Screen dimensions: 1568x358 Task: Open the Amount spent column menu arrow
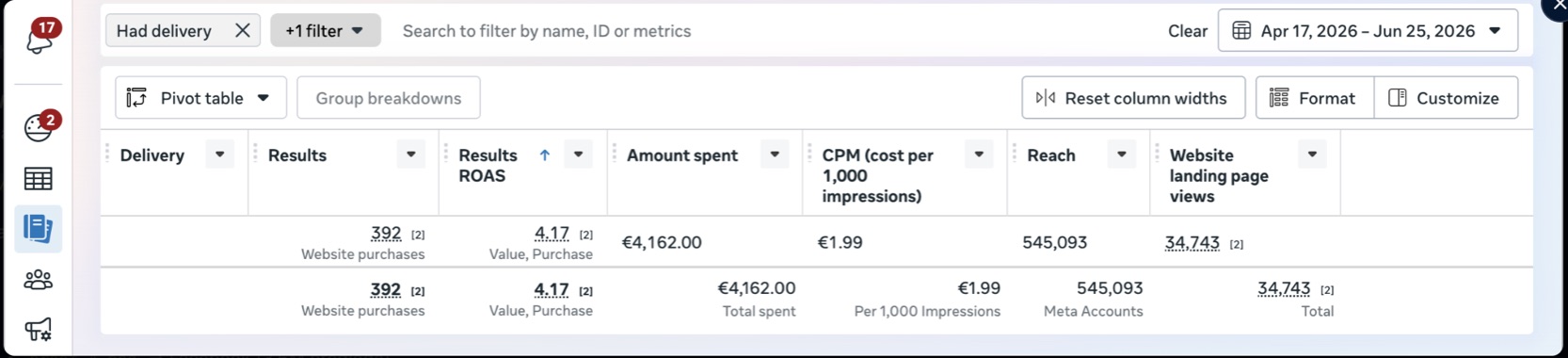(x=775, y=155)
